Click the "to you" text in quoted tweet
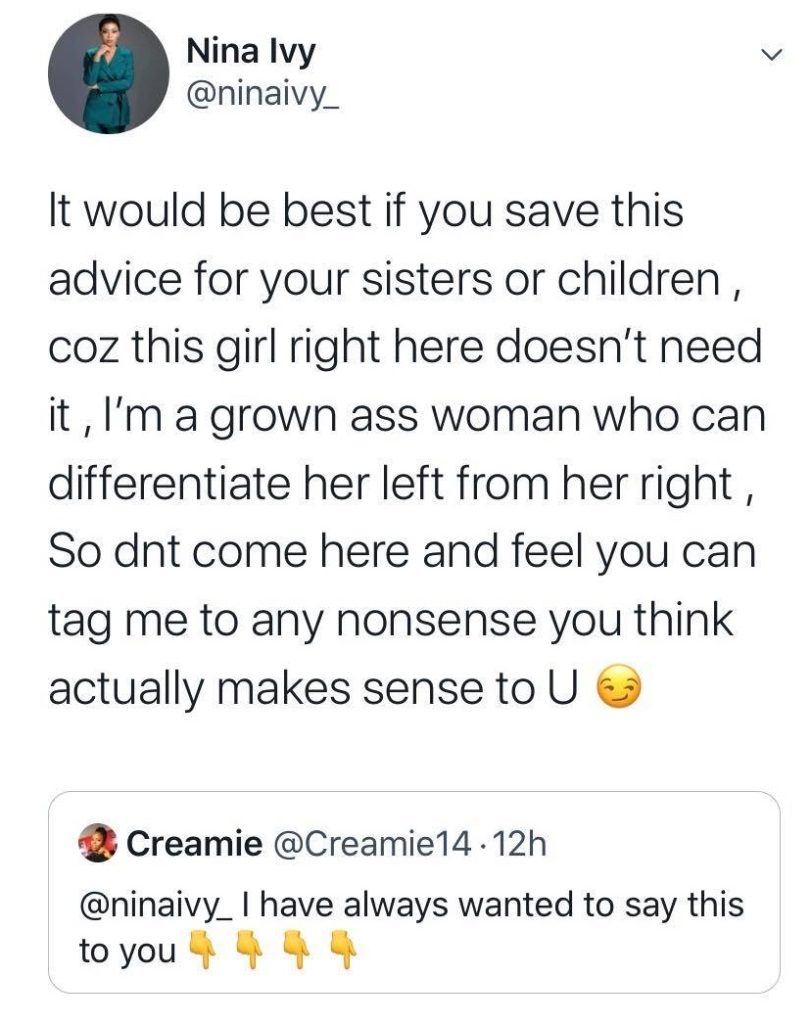Viewport: 811px width, 1024px height. click(x=126, y=949)
